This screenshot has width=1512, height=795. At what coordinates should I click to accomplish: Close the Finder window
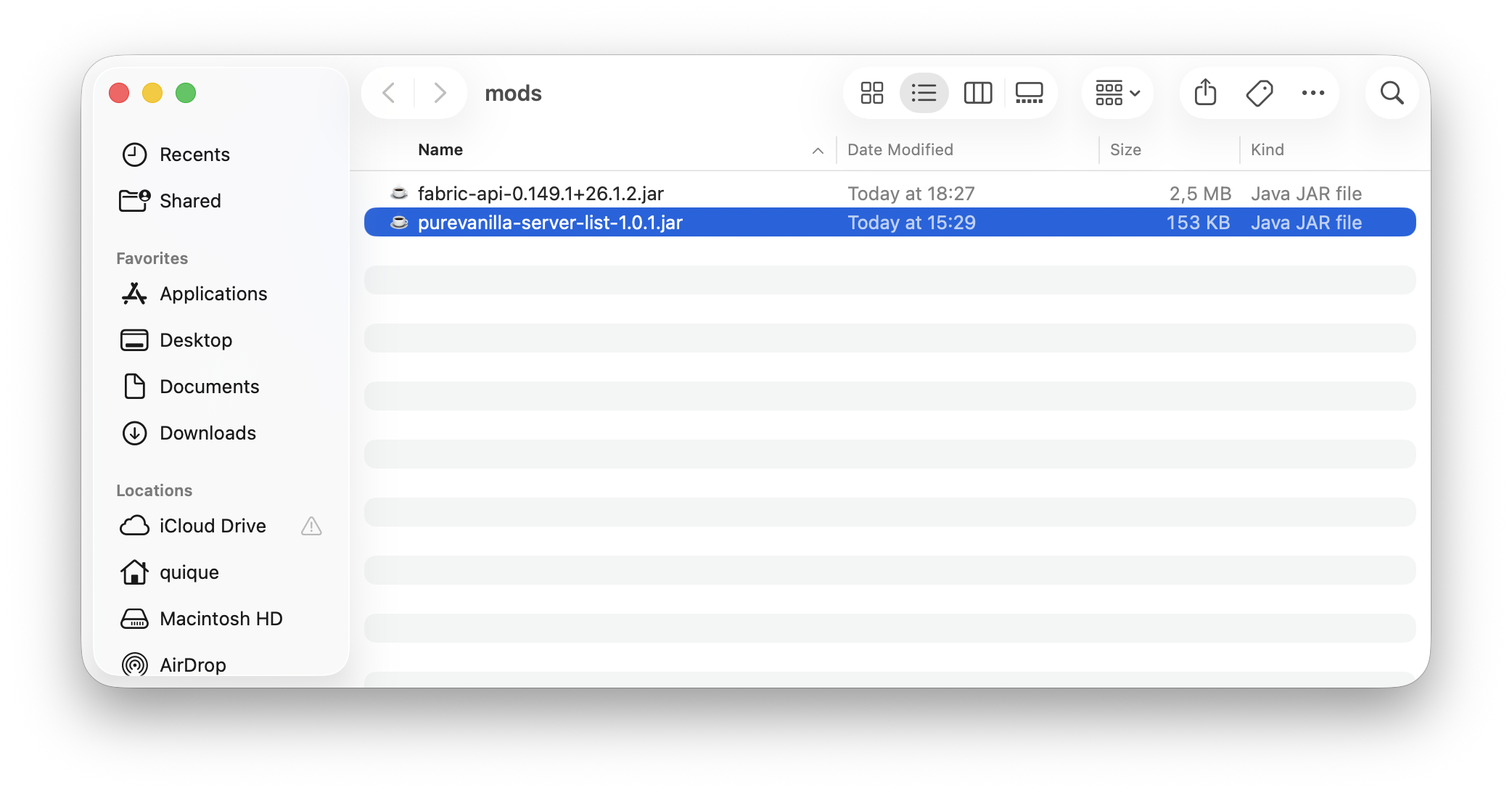(119, 93)
